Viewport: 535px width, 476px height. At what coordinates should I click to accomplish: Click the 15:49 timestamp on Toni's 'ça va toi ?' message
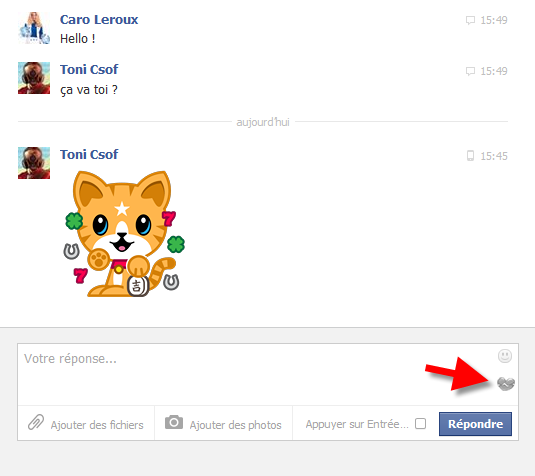click(x=494, y=71)
